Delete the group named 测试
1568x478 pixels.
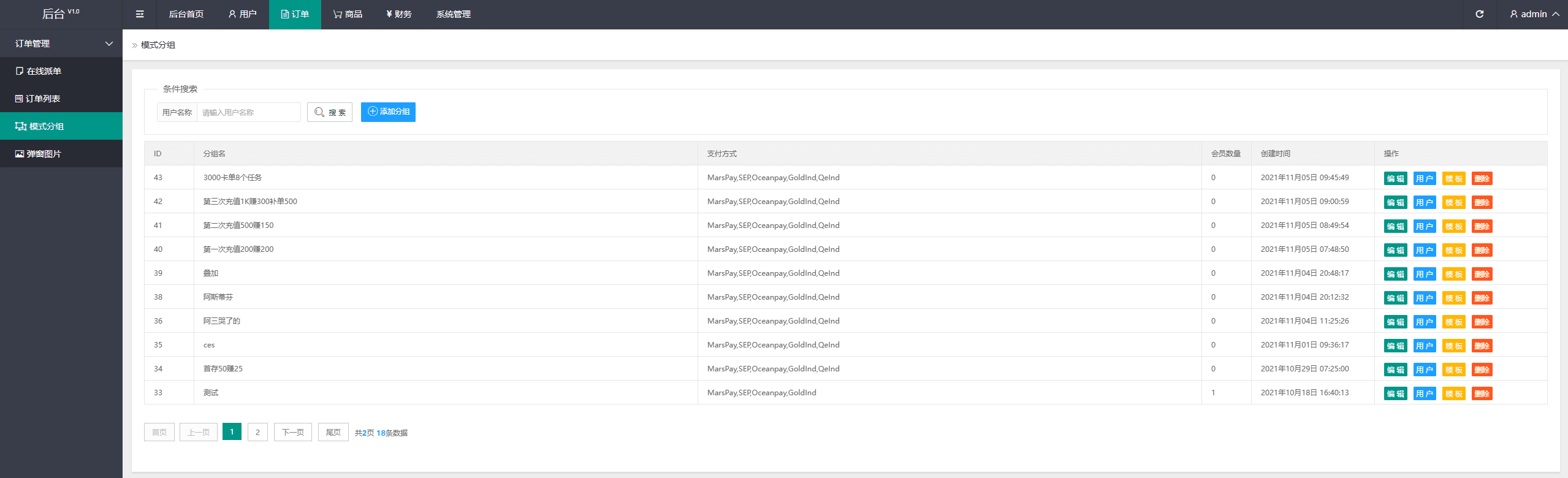1482,393
